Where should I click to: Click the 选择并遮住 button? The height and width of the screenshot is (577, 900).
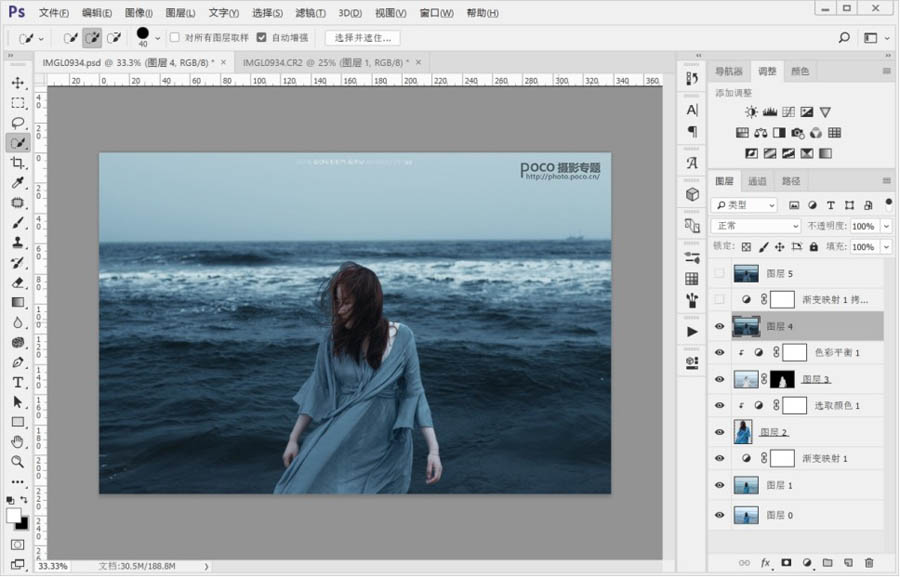click(x=362, y=38)
